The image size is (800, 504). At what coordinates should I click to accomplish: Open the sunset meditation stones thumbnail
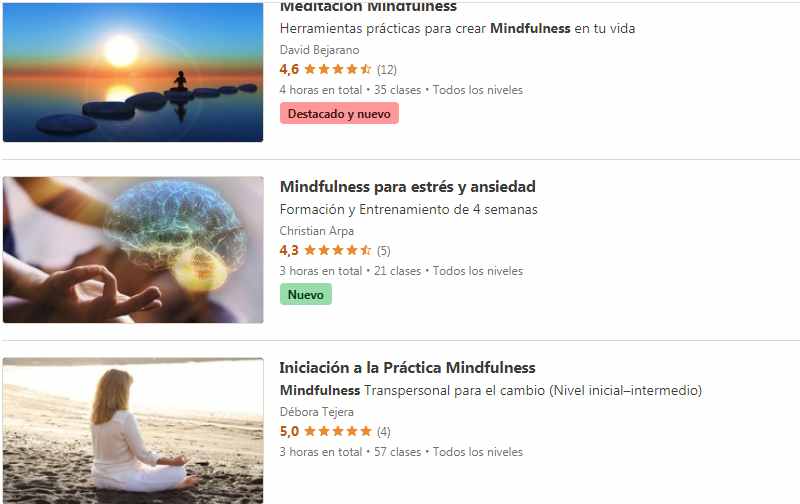pyautogui.click(x=133, y=72)
